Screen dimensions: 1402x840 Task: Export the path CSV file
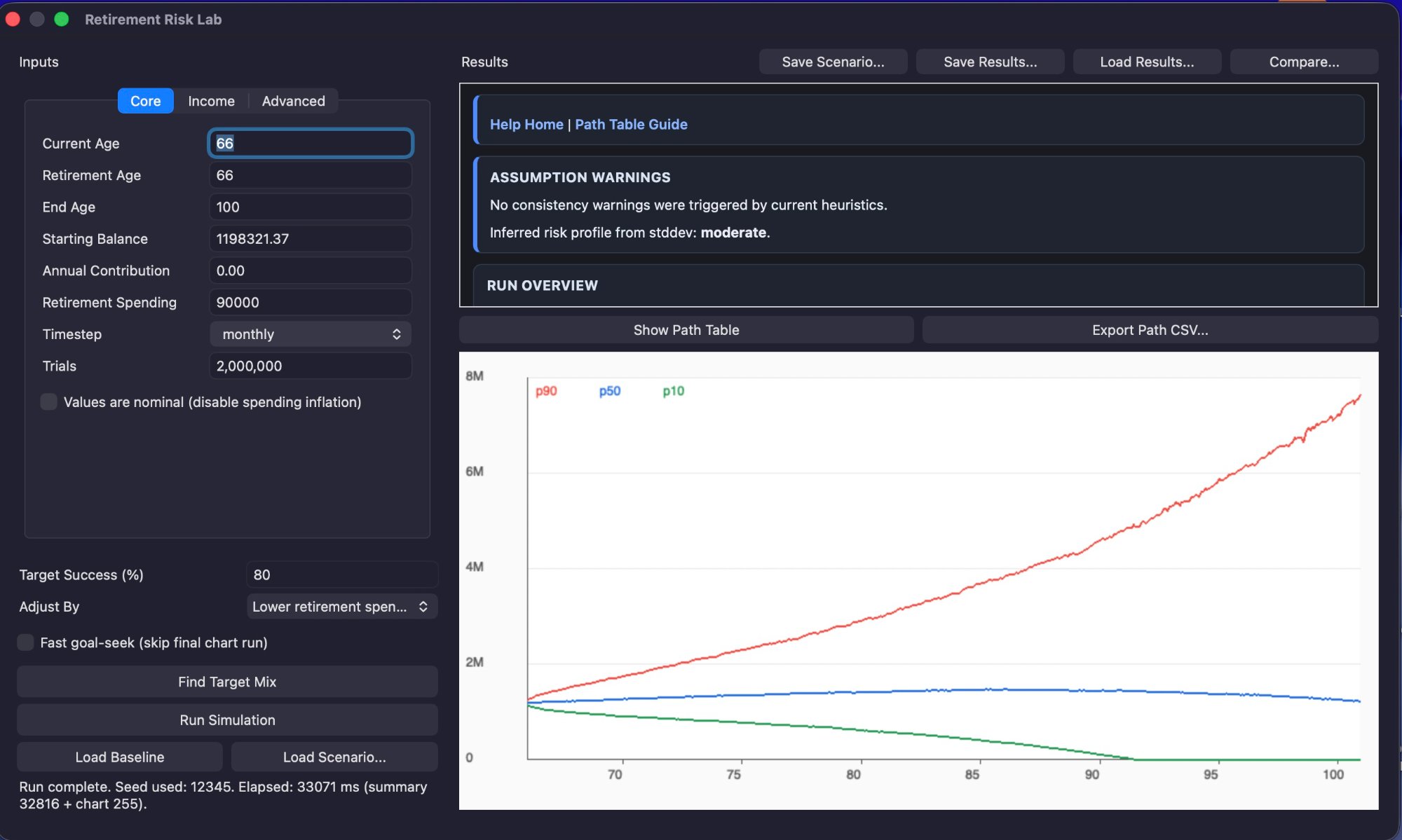pyautogui.click(x=1150, y=330)
